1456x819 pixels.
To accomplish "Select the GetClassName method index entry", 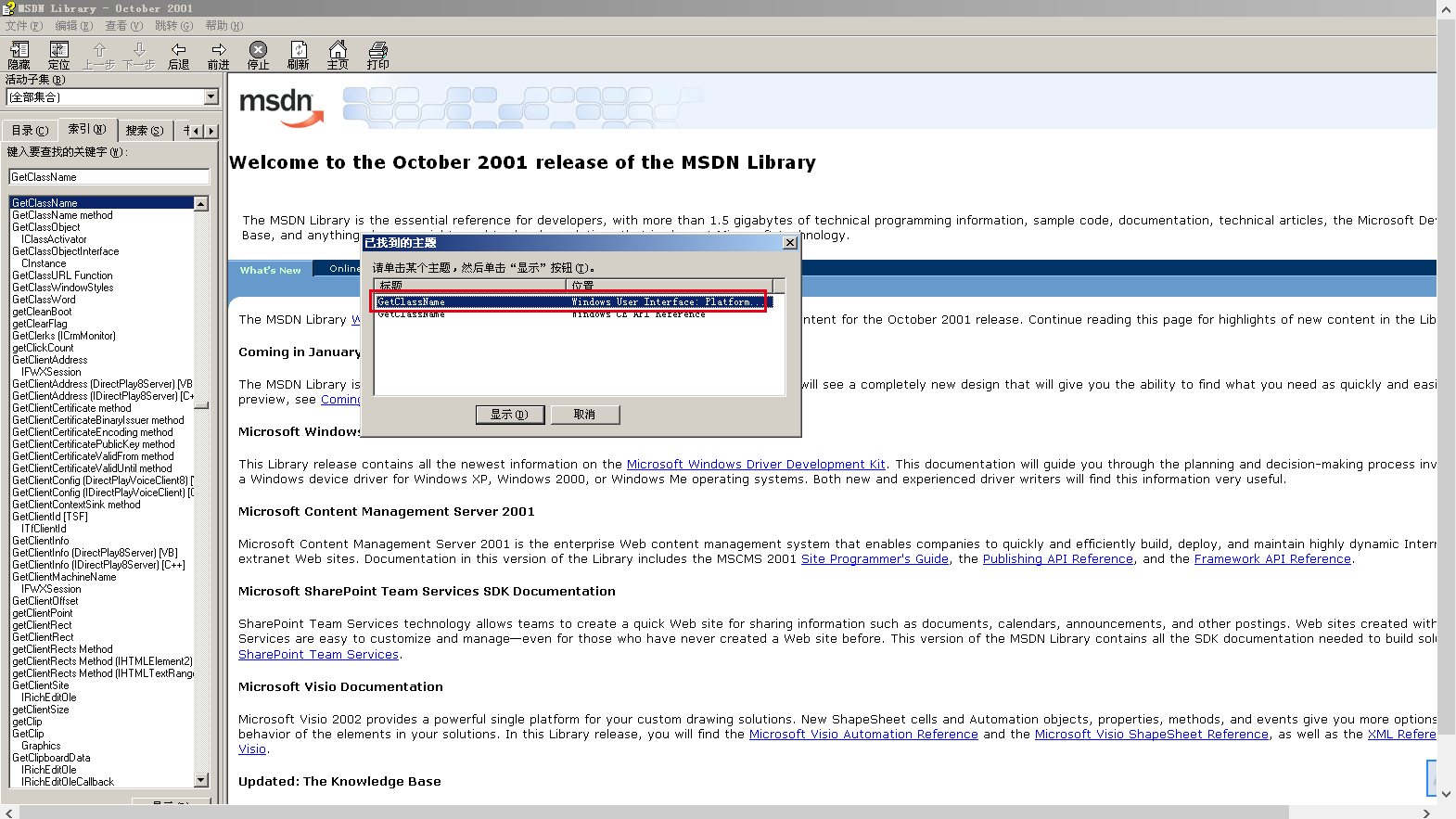I will pos(62,215).
